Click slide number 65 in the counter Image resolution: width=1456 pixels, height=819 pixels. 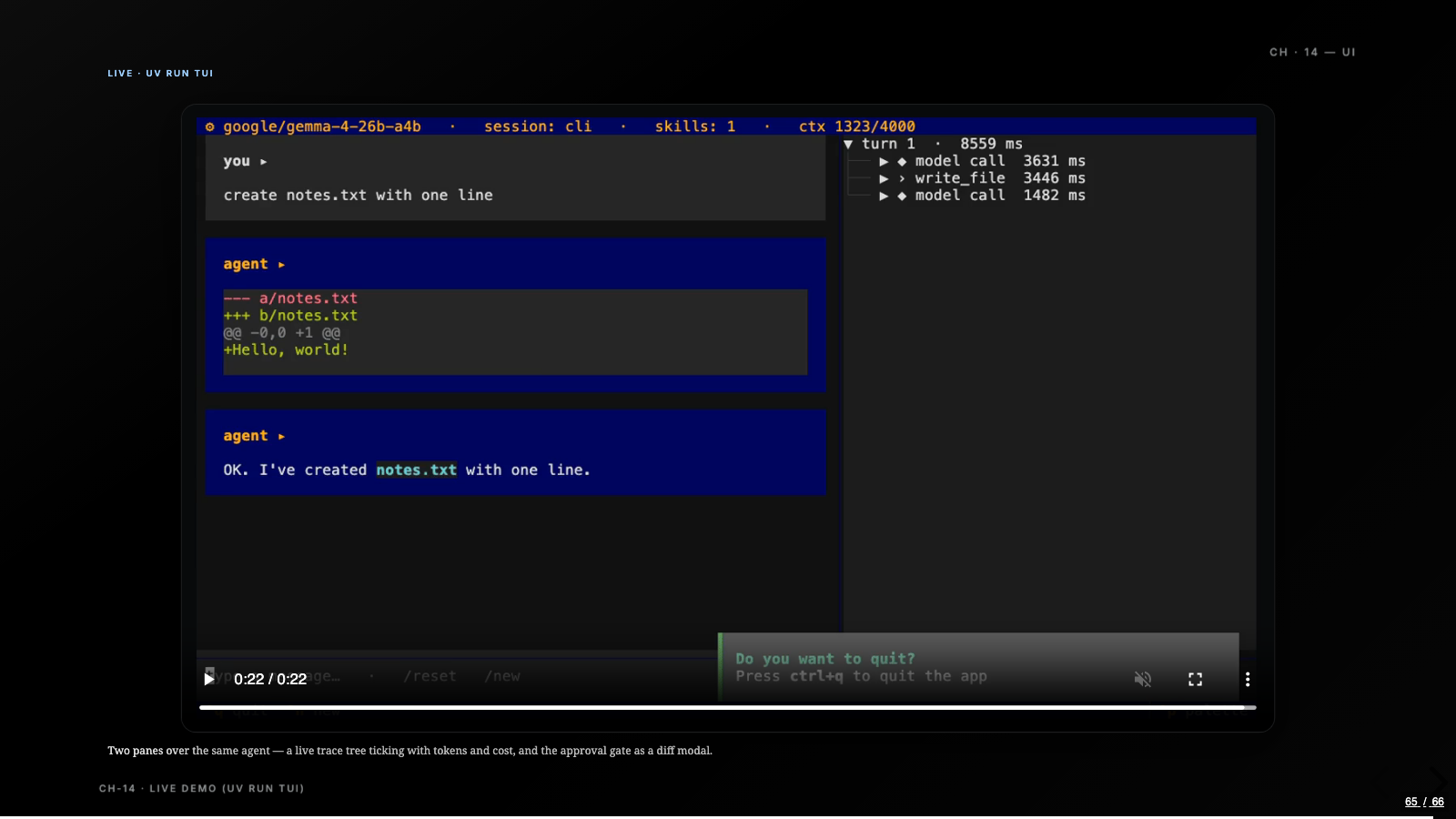(1411, 802)
